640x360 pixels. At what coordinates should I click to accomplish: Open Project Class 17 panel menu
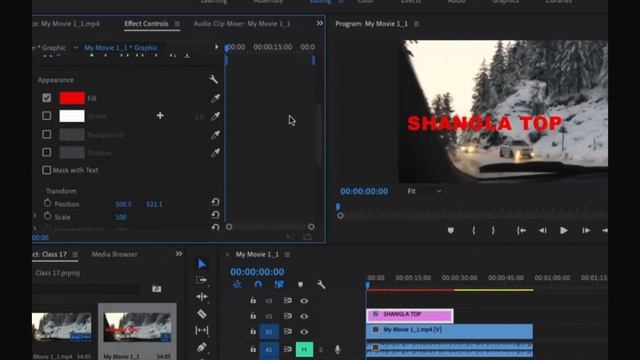(x=75, y=255)
